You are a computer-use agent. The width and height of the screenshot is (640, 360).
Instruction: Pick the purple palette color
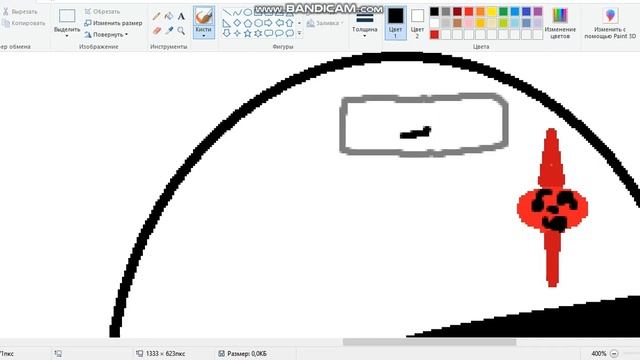coord(538,11)
